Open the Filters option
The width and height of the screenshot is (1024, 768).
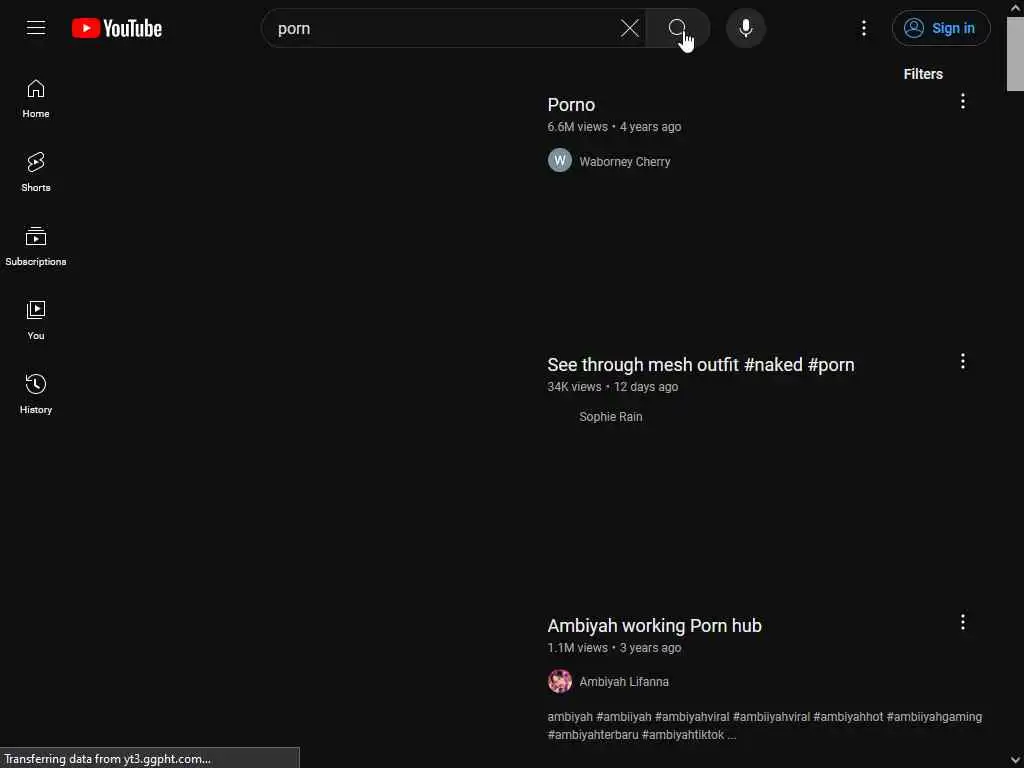click(923, 74)
